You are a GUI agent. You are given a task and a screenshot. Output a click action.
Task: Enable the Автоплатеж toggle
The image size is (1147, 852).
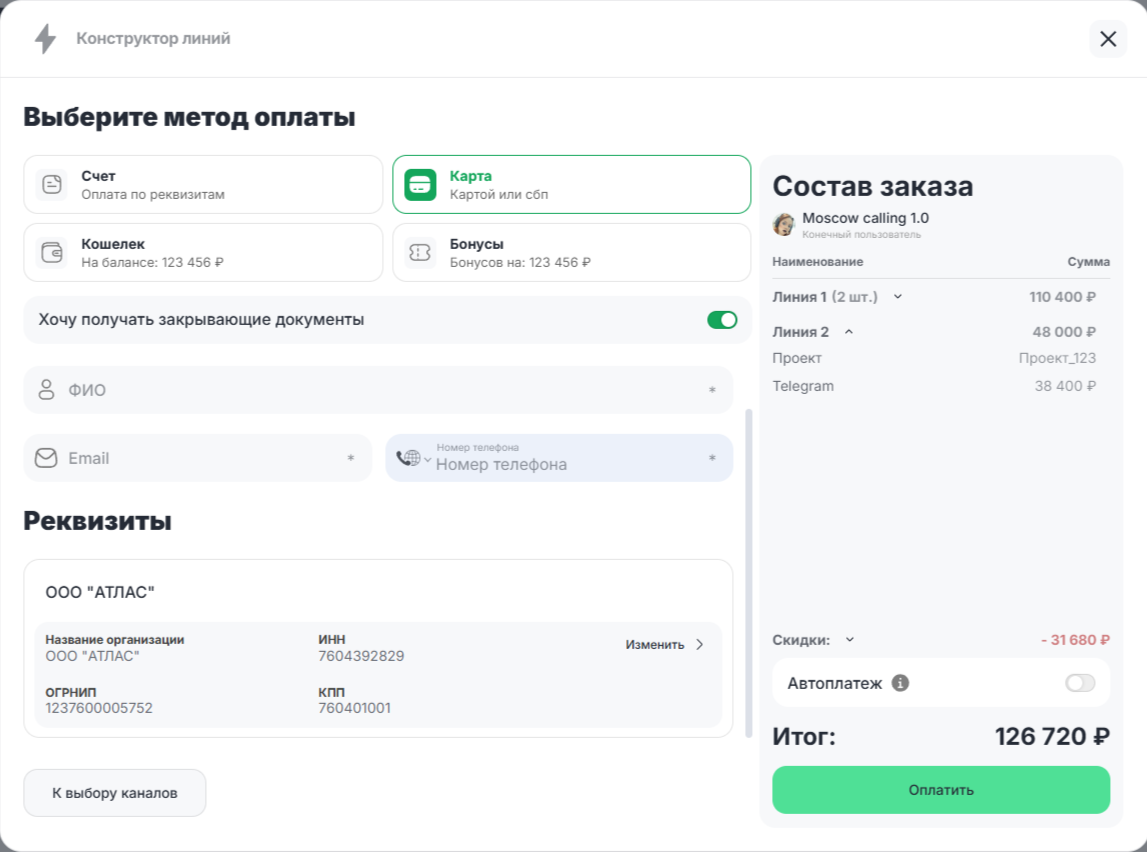point(1080,683)
